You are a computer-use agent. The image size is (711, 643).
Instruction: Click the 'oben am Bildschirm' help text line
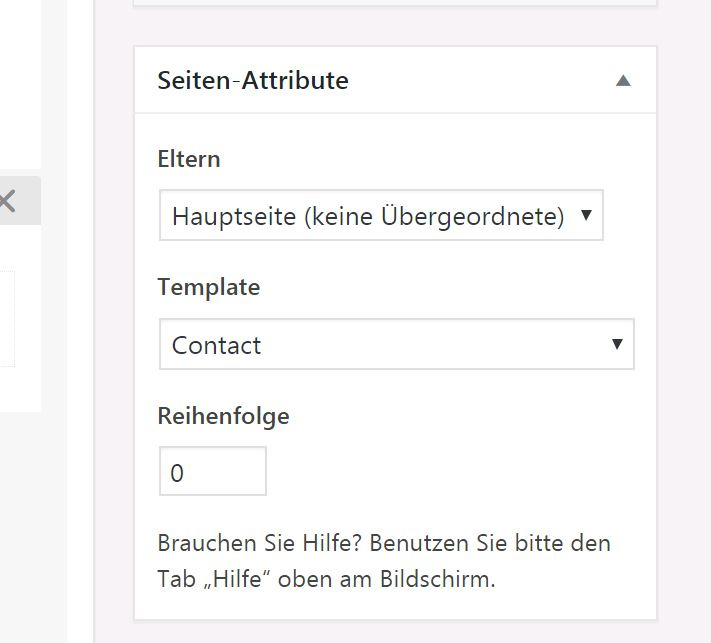pyautogui.click(x=386, y=579)
